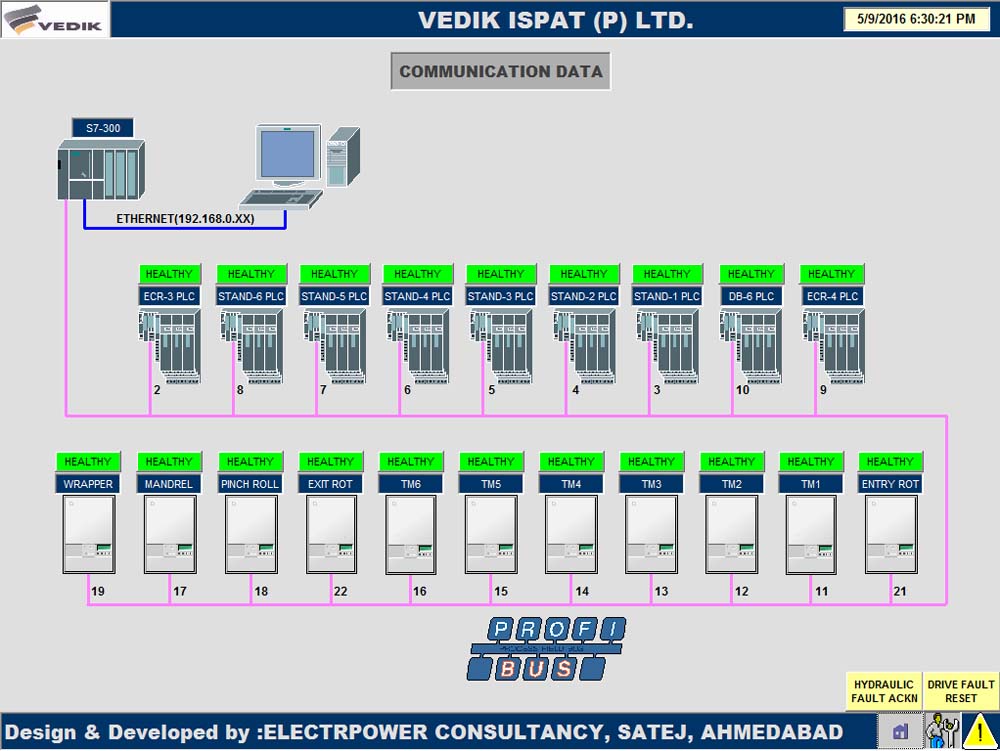This screenshot has height=751, width=1000.
Task: Click the VEDIK ISPAT (P) LTD. header title
Action: pyautogui.click(x=555, y=20)
